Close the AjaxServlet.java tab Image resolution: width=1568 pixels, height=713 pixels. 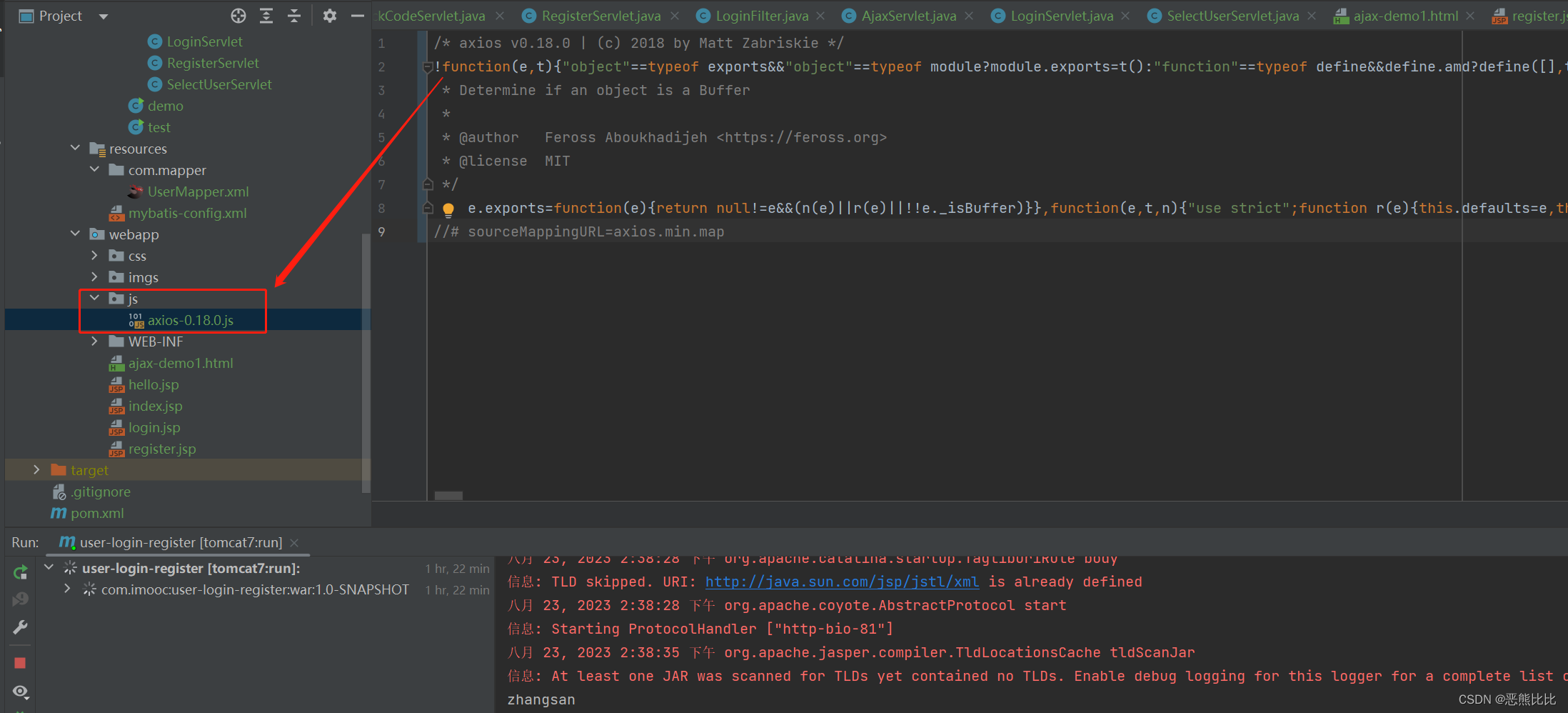pyautogui.click(x=969, y=16)
